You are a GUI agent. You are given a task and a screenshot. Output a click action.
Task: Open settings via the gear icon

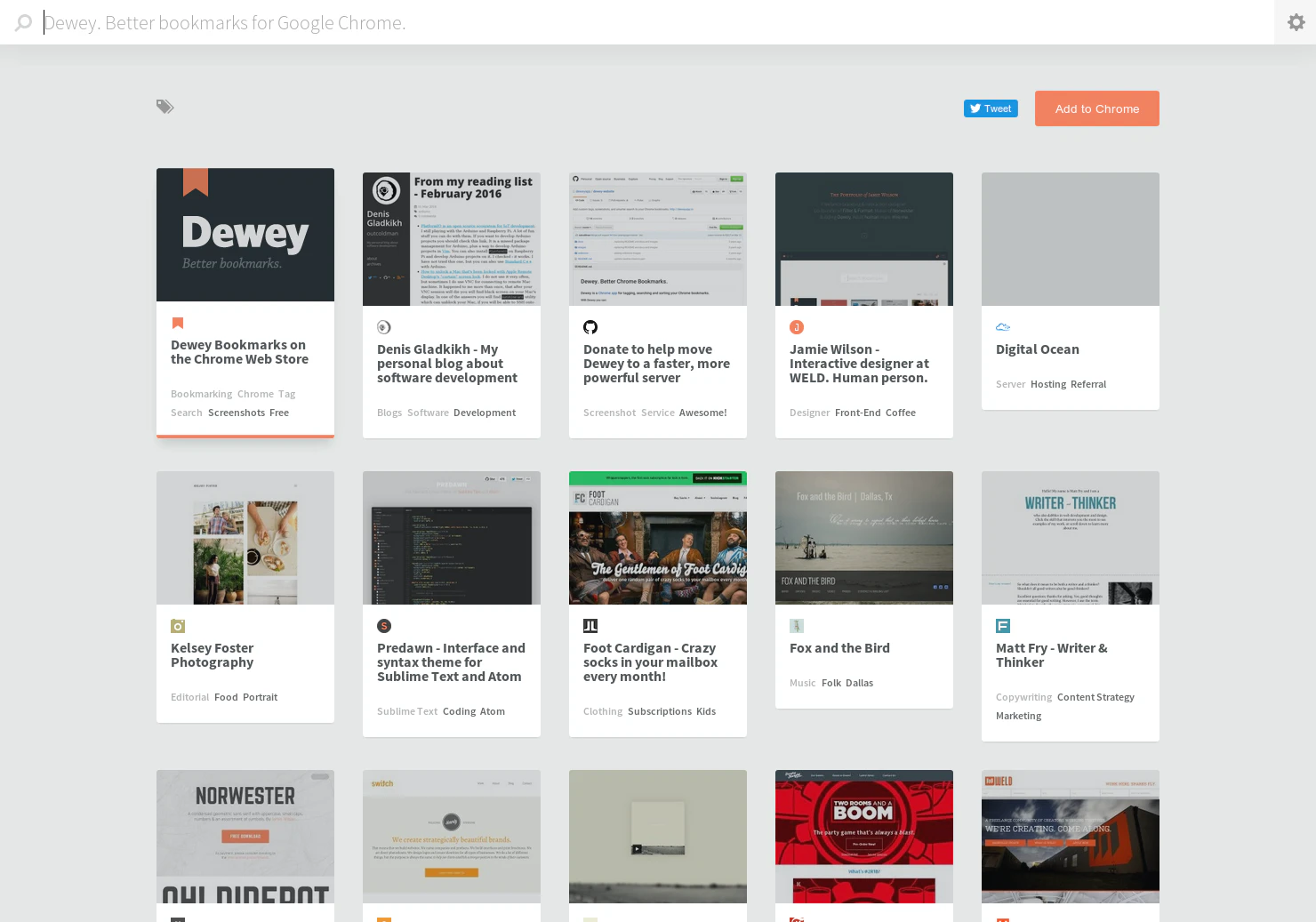pos(1296,22)
